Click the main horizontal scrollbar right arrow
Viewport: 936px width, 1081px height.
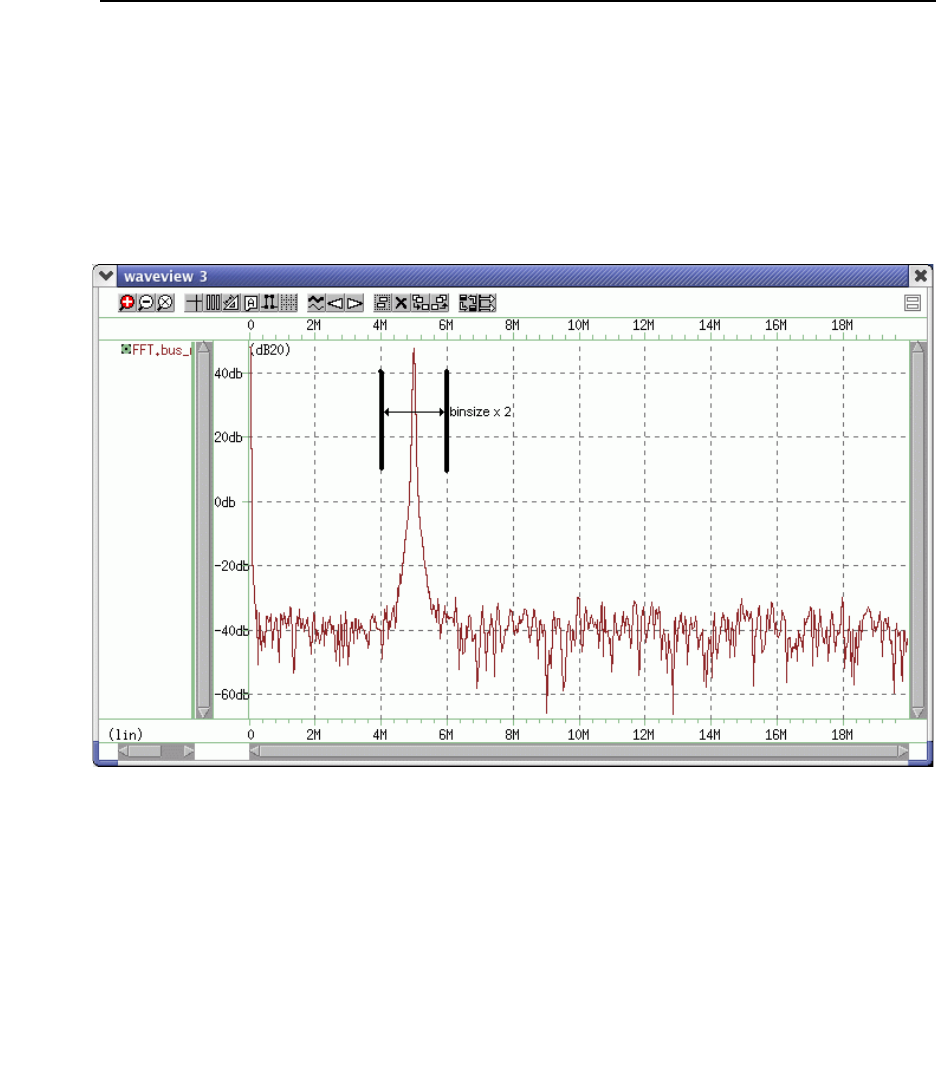pos(902,751)
